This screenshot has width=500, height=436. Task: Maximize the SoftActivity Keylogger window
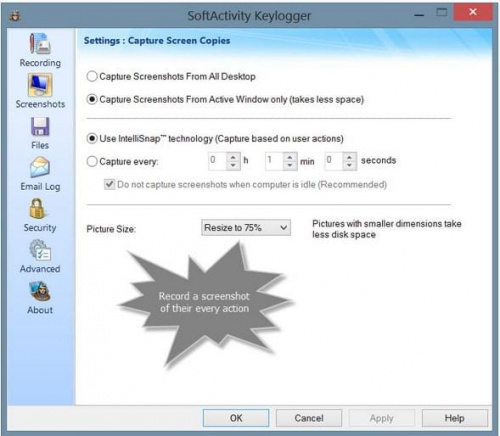(442, 13)
